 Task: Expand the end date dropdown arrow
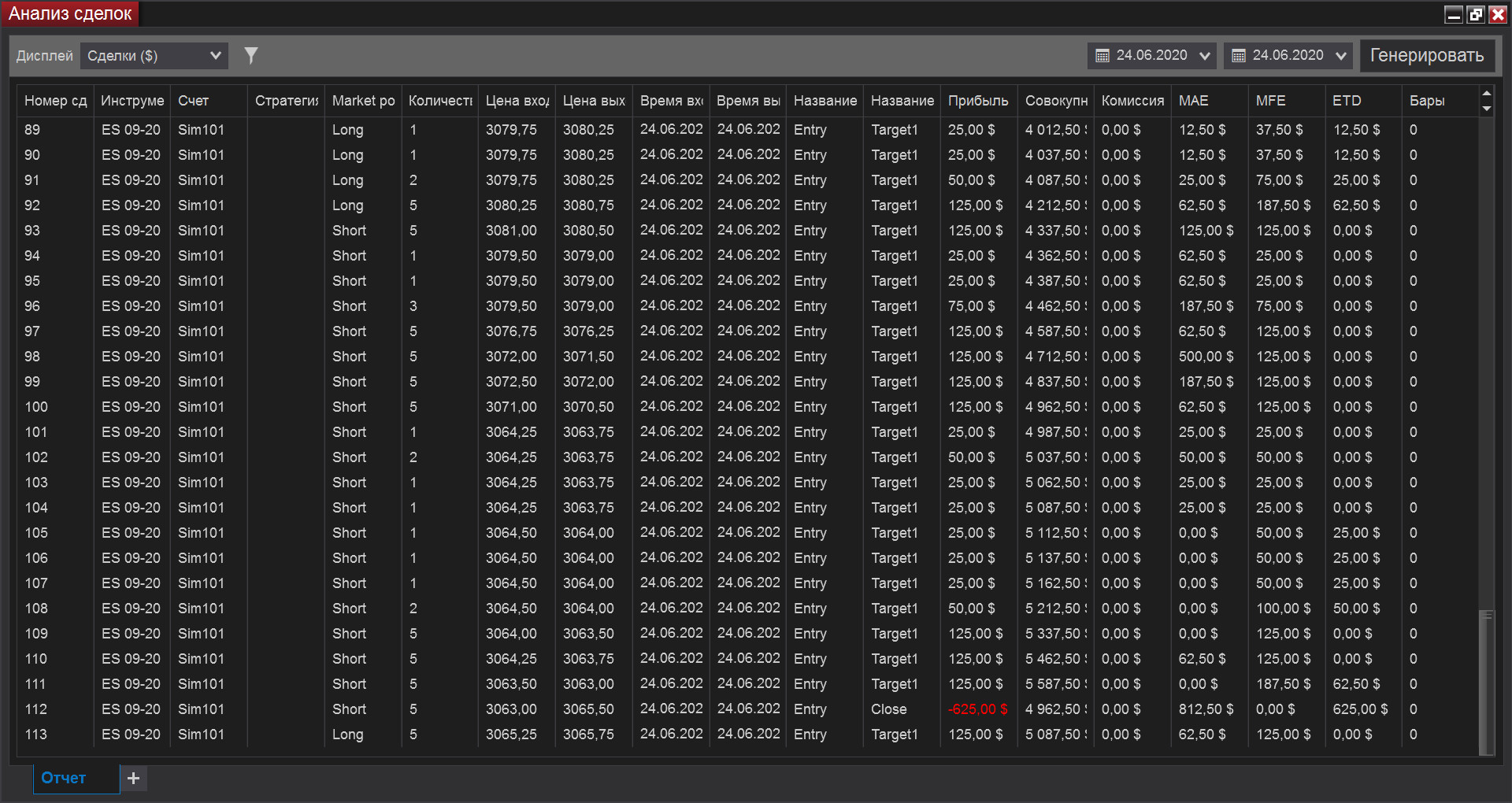(1341, 56)
